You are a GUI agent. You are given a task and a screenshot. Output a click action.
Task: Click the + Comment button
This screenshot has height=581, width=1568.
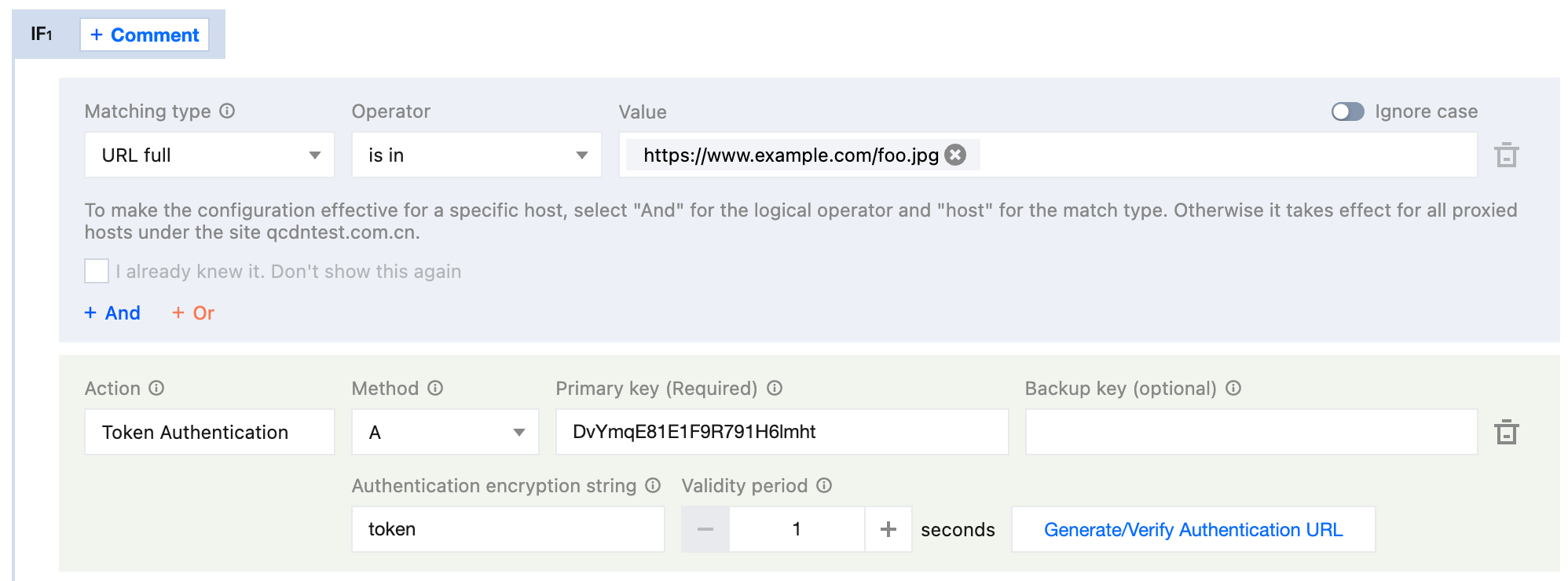click(145, 35)
